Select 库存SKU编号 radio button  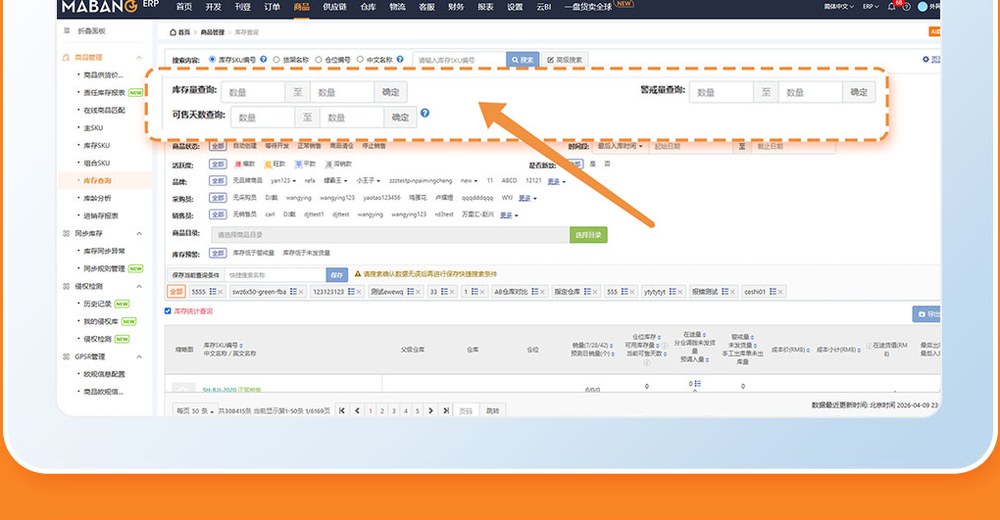click(212, 59)
